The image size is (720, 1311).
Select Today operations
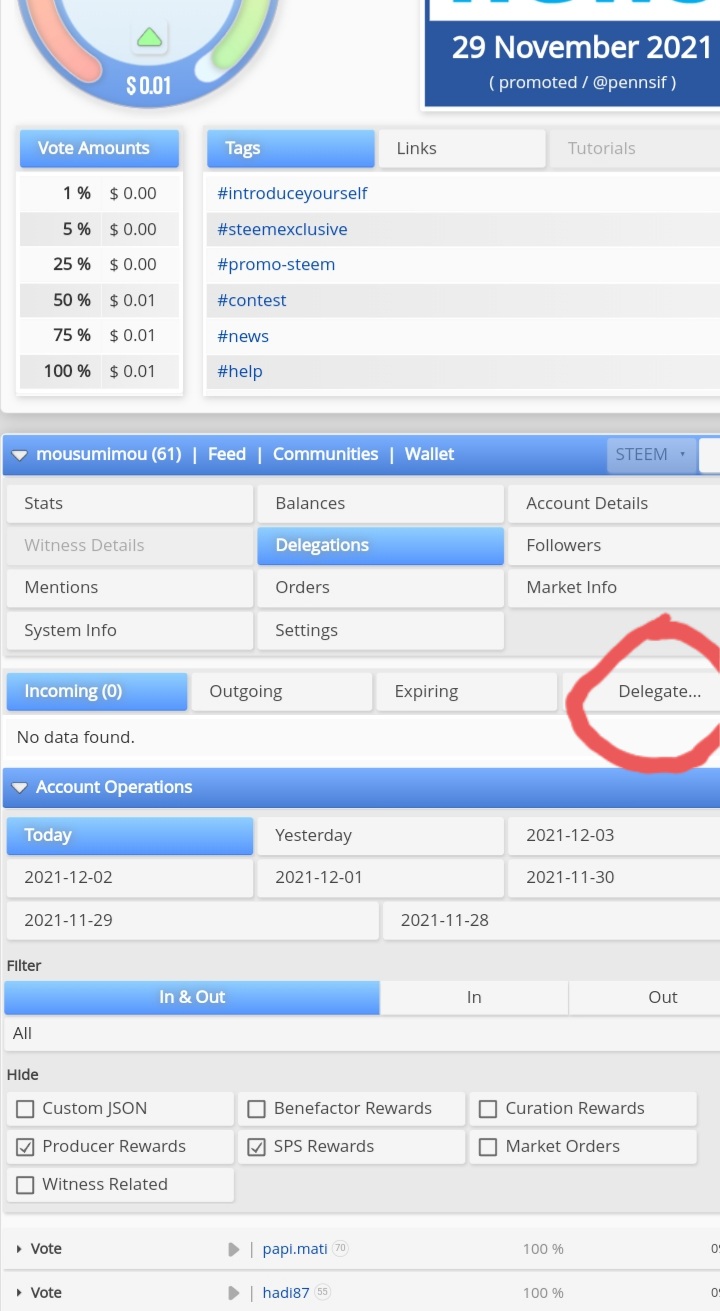tap(129, 835)
